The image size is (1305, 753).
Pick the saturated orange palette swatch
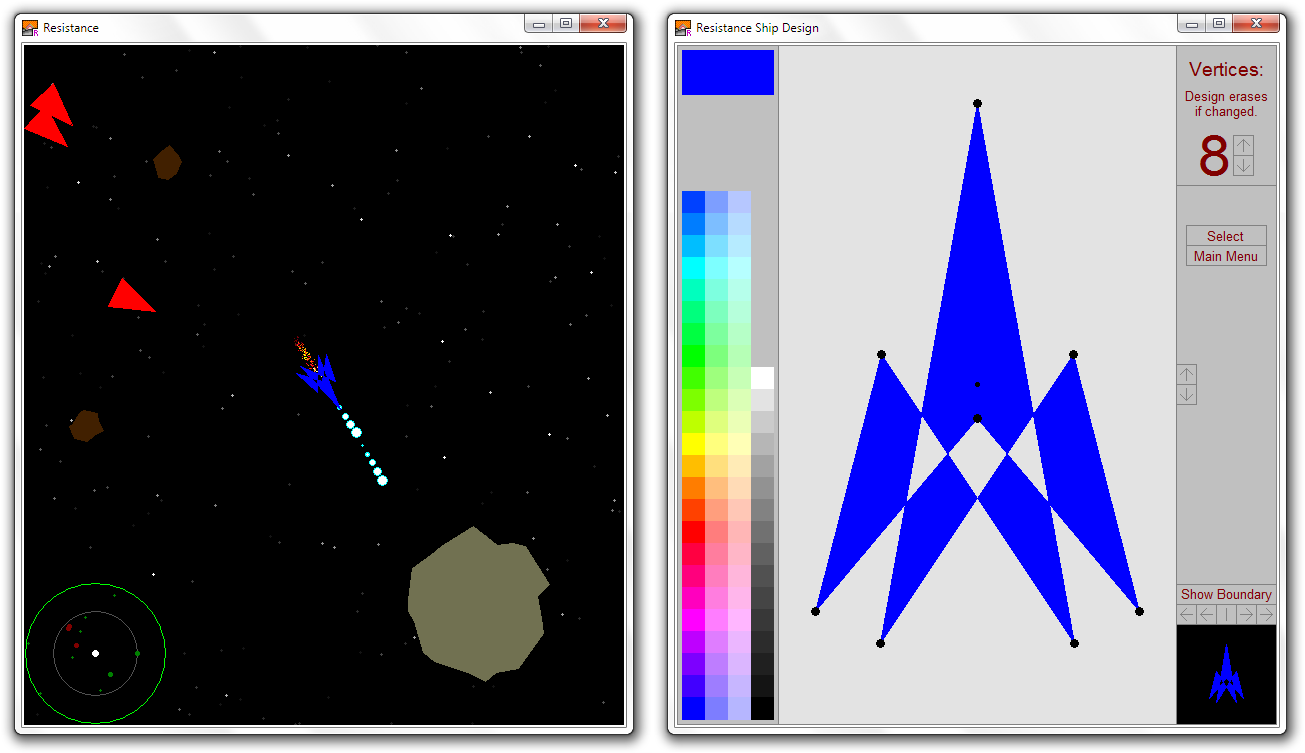tap(693, 487)
